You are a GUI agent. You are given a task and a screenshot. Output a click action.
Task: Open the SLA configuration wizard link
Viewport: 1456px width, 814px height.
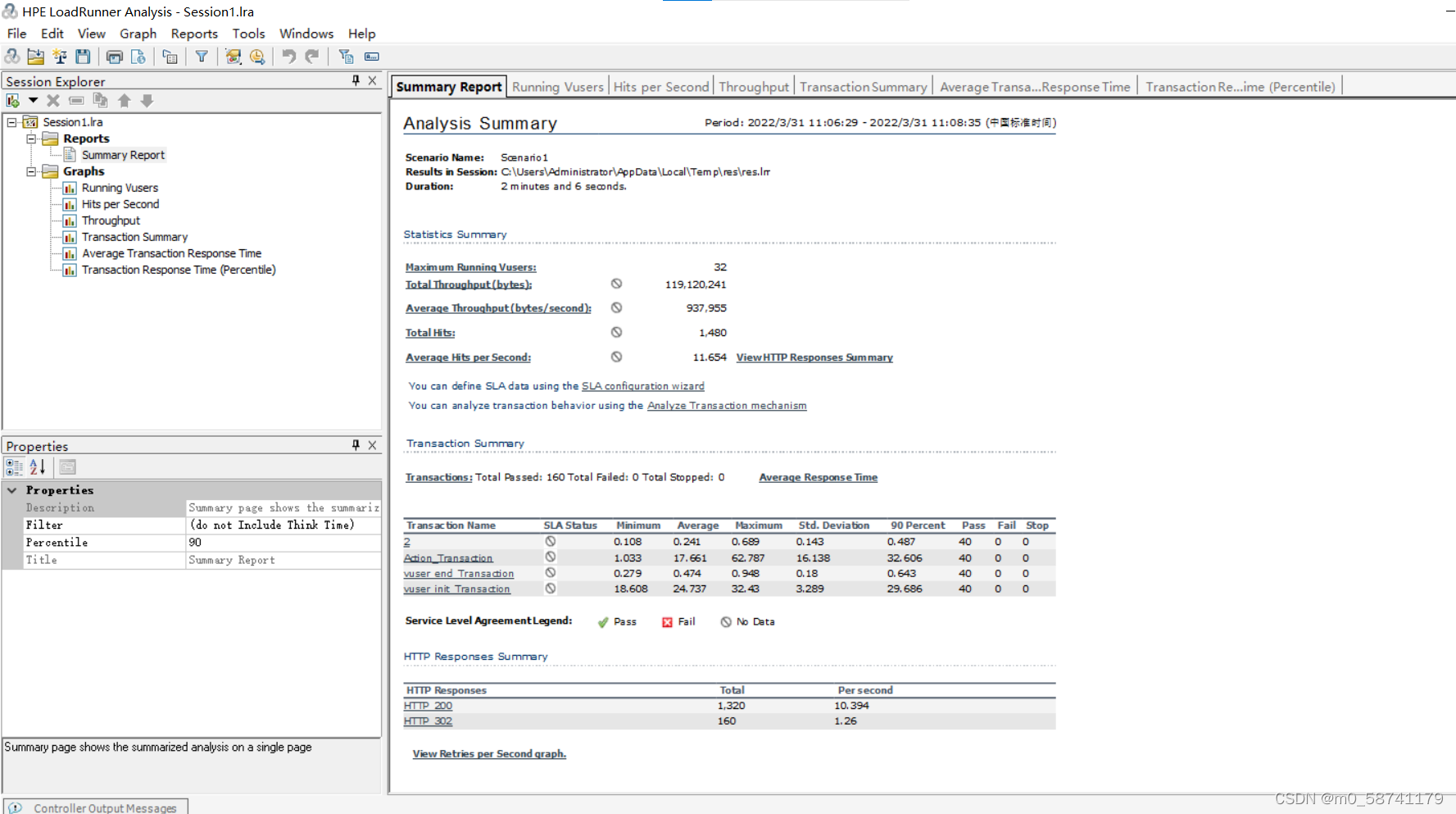[643, 386]
